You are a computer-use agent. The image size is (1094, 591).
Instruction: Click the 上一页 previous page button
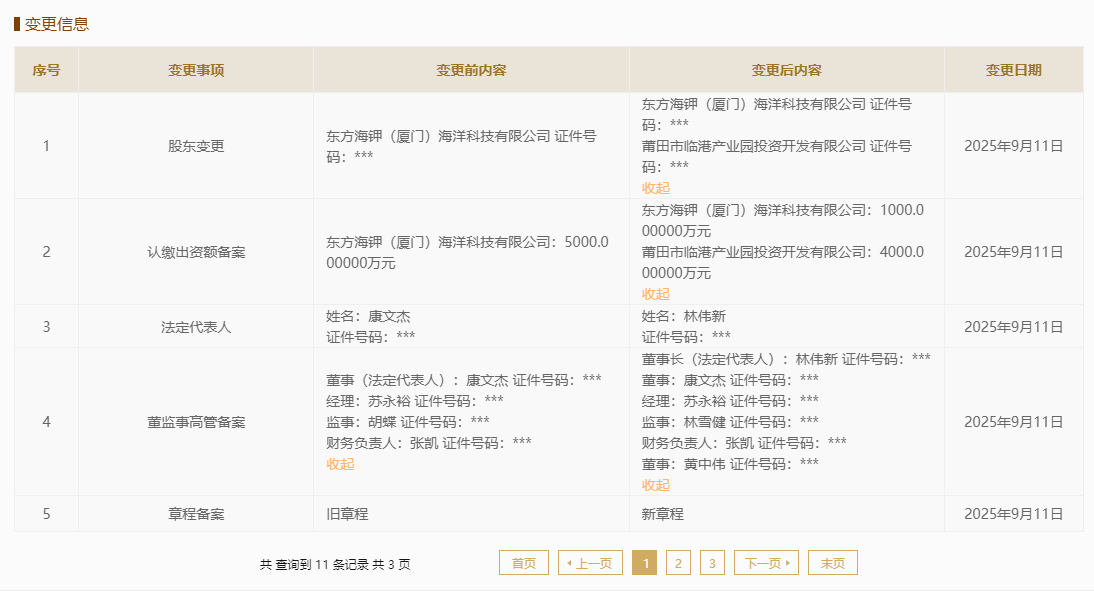point(590,563)
